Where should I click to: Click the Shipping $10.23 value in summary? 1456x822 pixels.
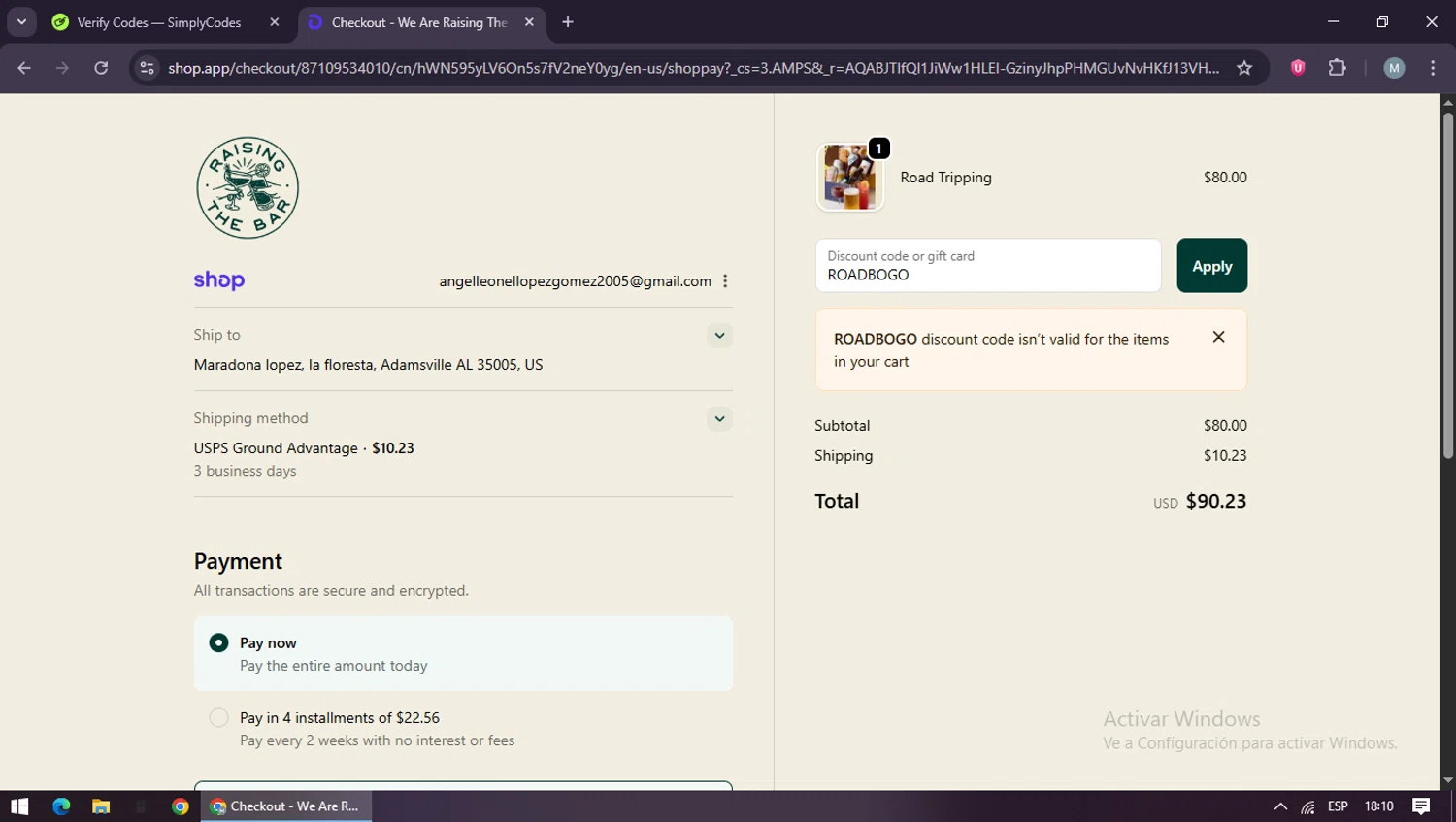(1225, 456)
